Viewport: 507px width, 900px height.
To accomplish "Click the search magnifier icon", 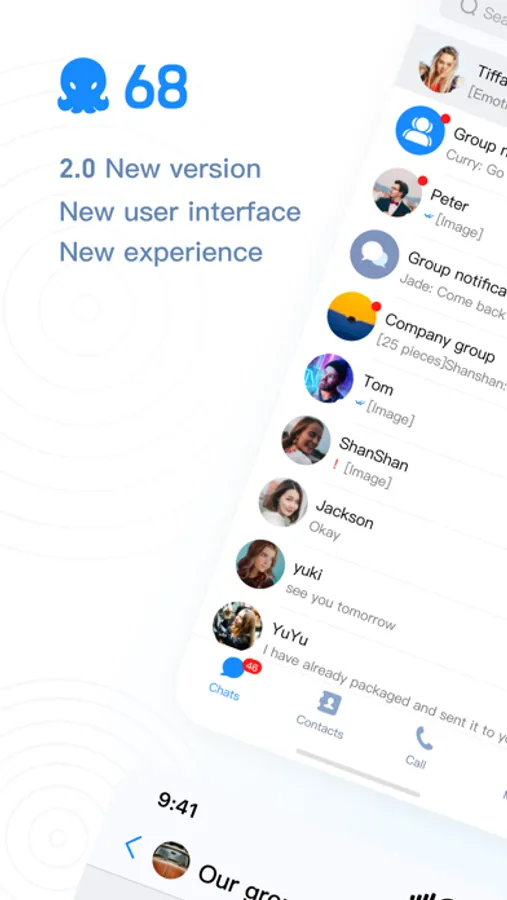I will 469,7.
